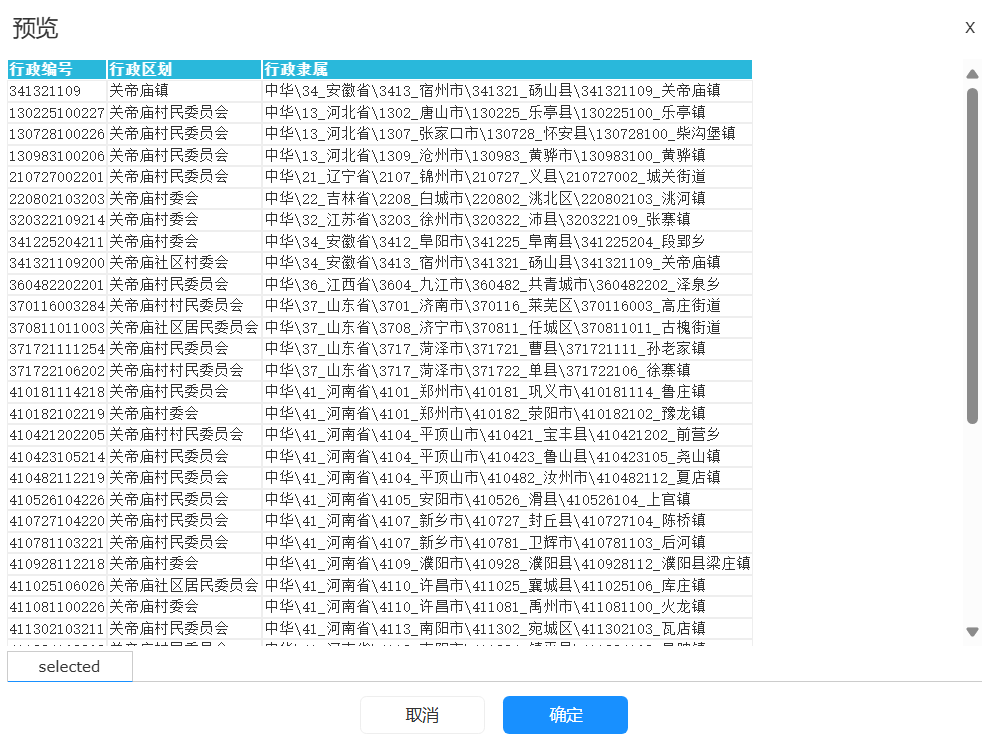Click 关帝庙社区村委会 cell

(x=169, y=263)
